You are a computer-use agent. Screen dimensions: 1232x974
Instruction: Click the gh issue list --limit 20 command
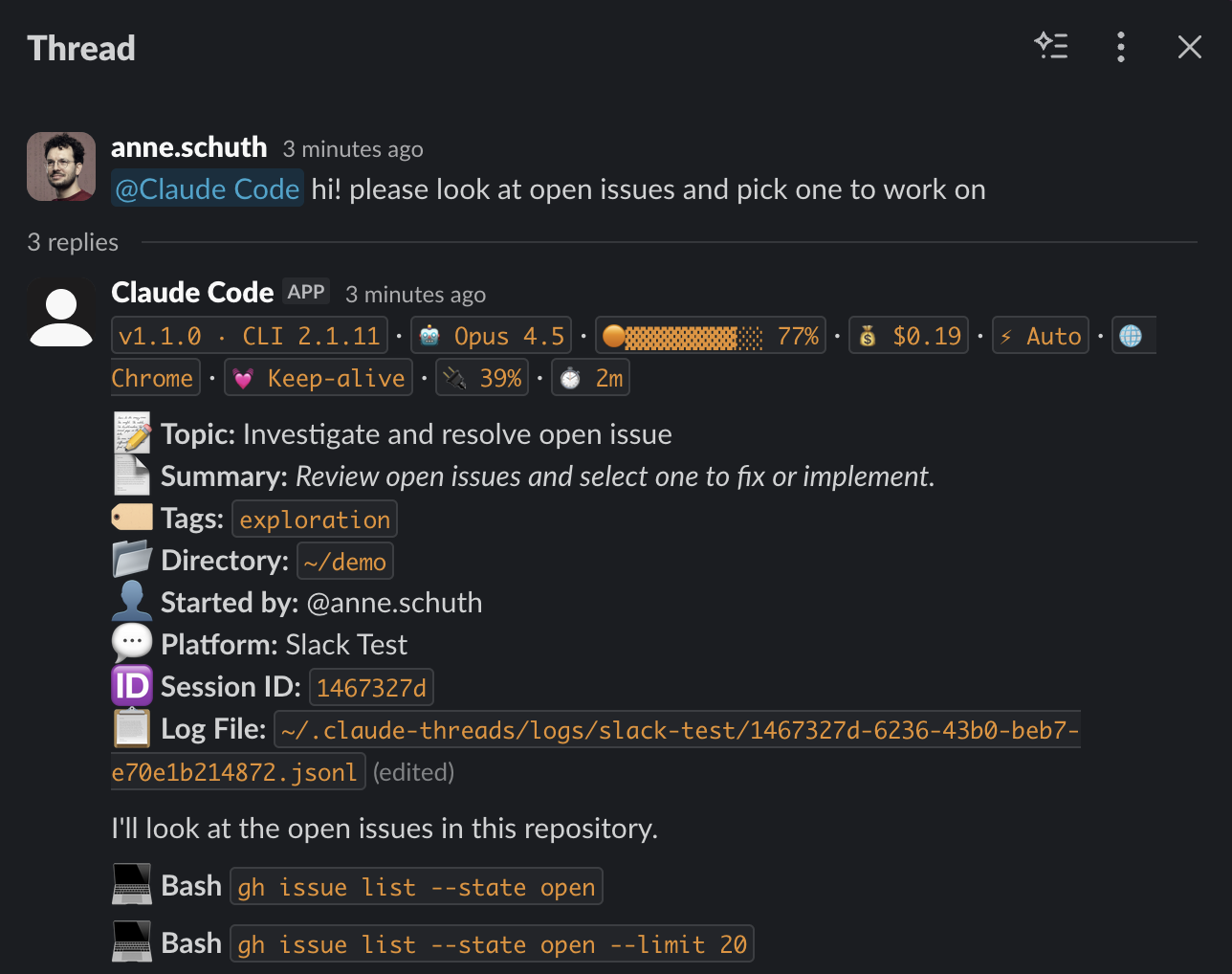click(x=492, y=944)
